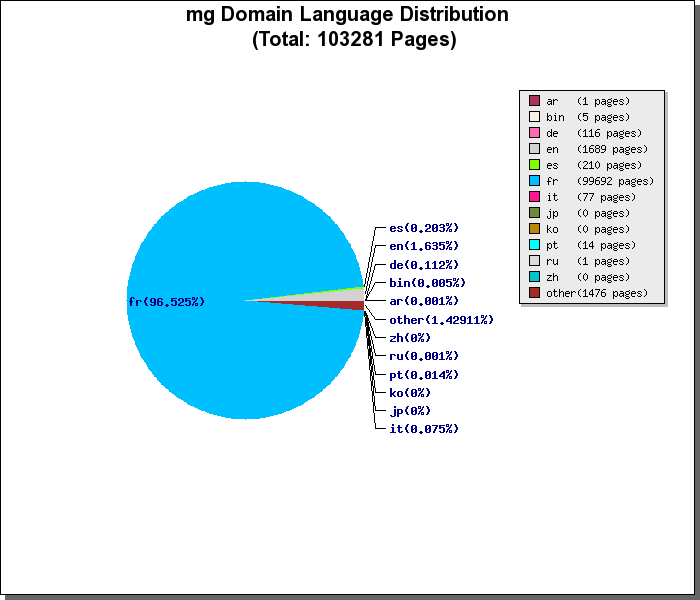The width and height of the screenshot is (700, 600).
Task: Select the ar(0.001%) pie label
Action: pos(424,301)
